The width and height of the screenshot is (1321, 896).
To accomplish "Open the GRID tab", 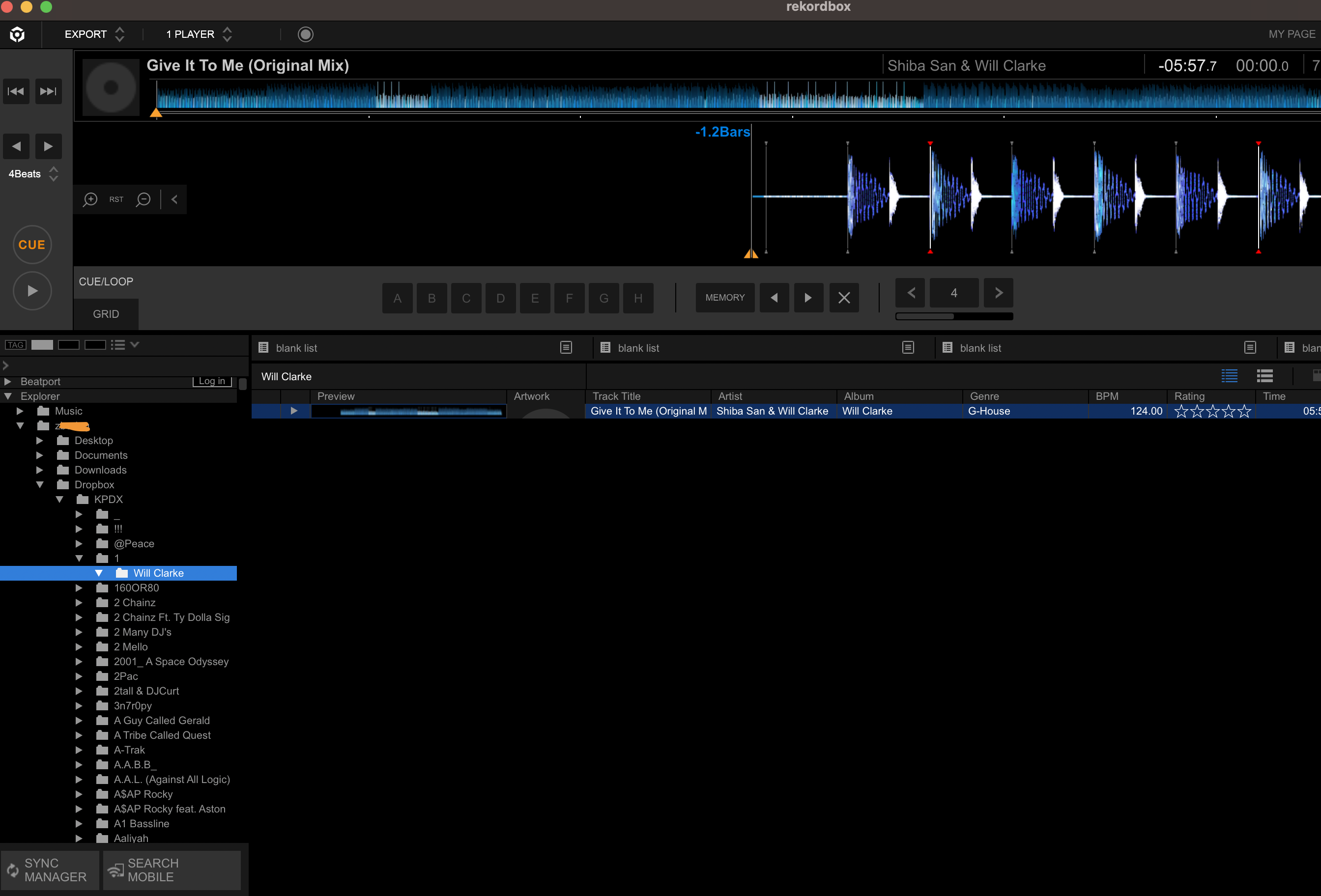I will click(106, 314).
